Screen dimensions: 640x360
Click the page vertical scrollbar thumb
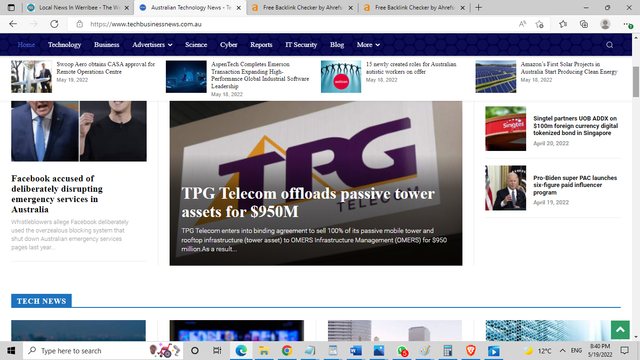pyautogui.click(x=636, y=82)
